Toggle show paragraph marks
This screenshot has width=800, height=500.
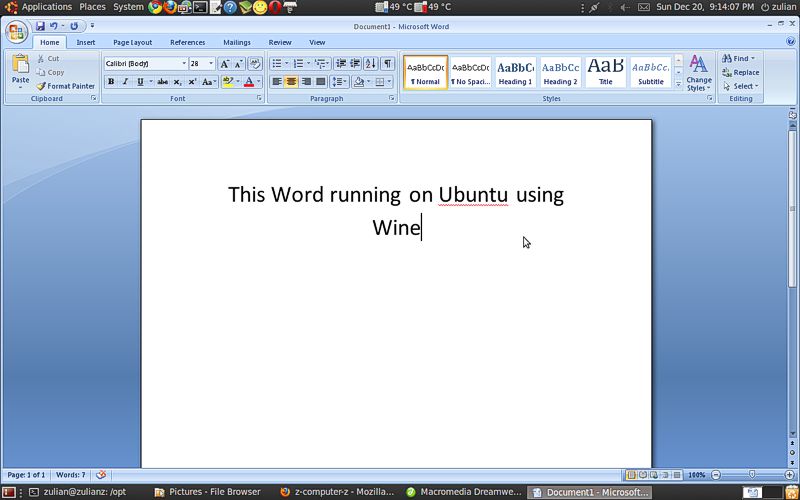[388, 63]
